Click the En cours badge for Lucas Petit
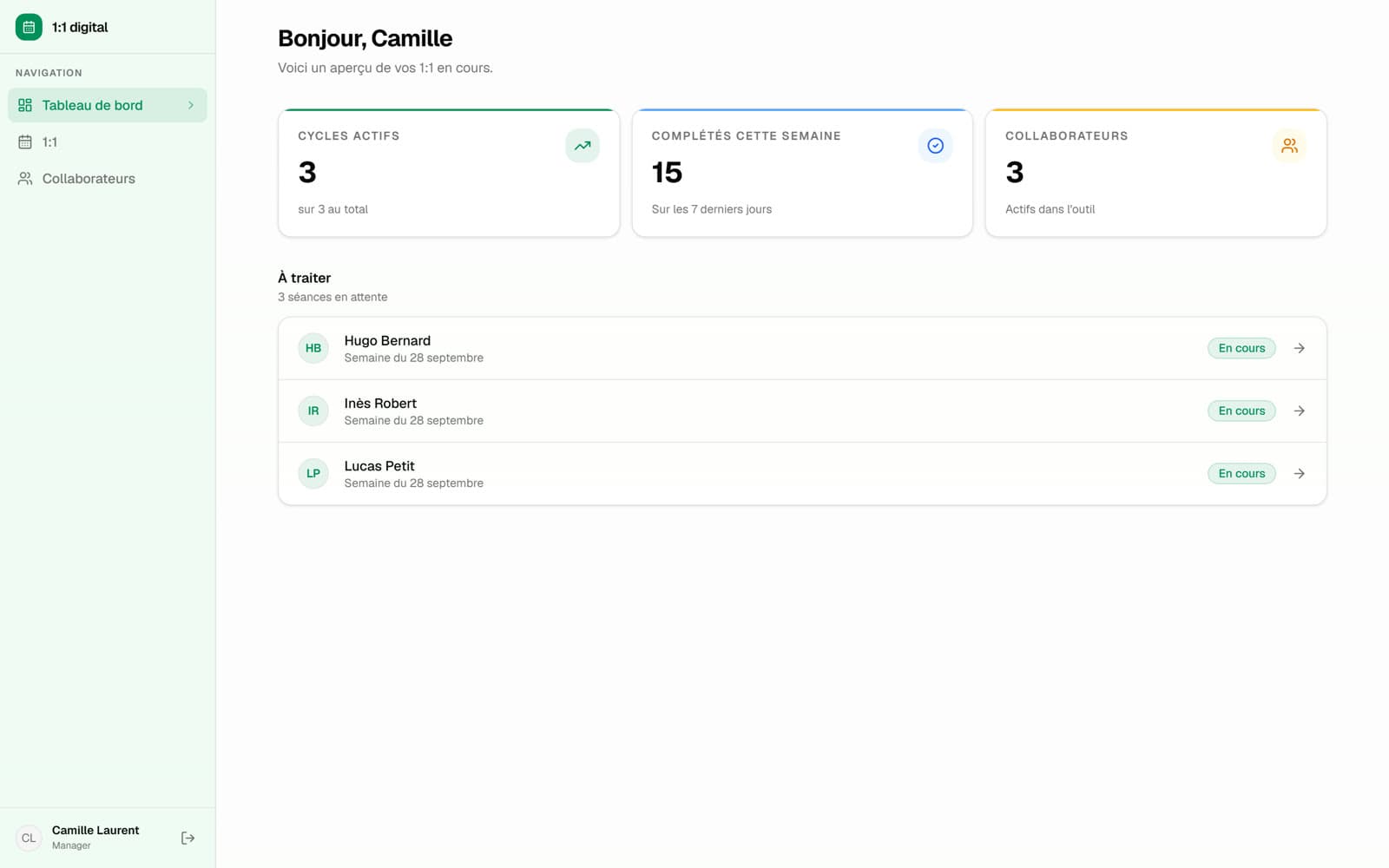Screen dimensions: 1389x868 tap(1241, 473)
